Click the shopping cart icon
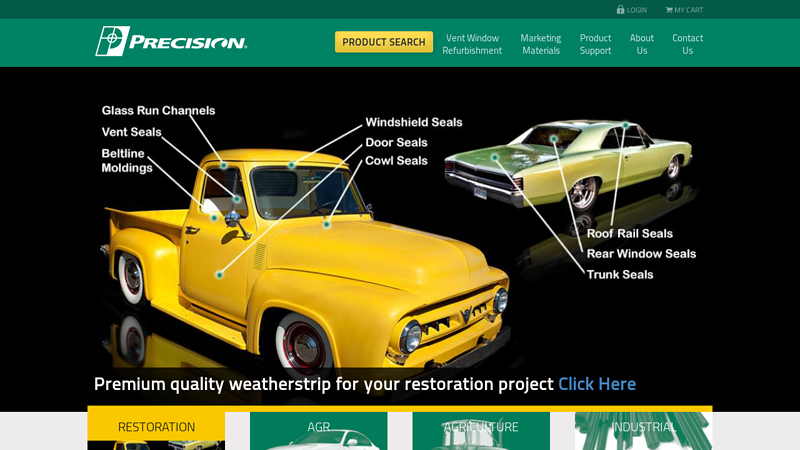The image size is (800, 450). pyautogui.click(x=669, y=10)
